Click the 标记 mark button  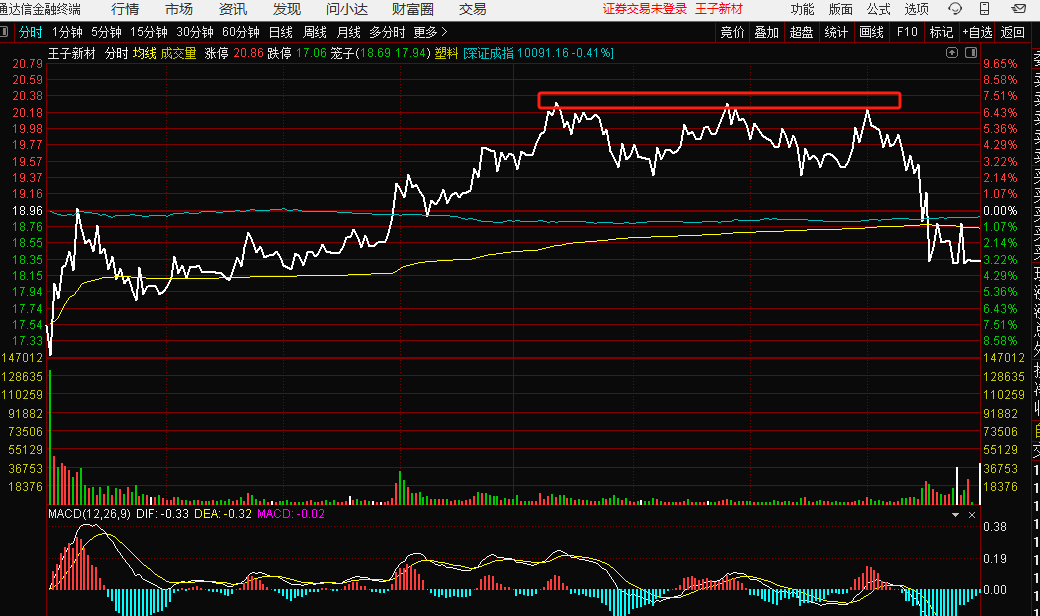click(x=941, y=32)
